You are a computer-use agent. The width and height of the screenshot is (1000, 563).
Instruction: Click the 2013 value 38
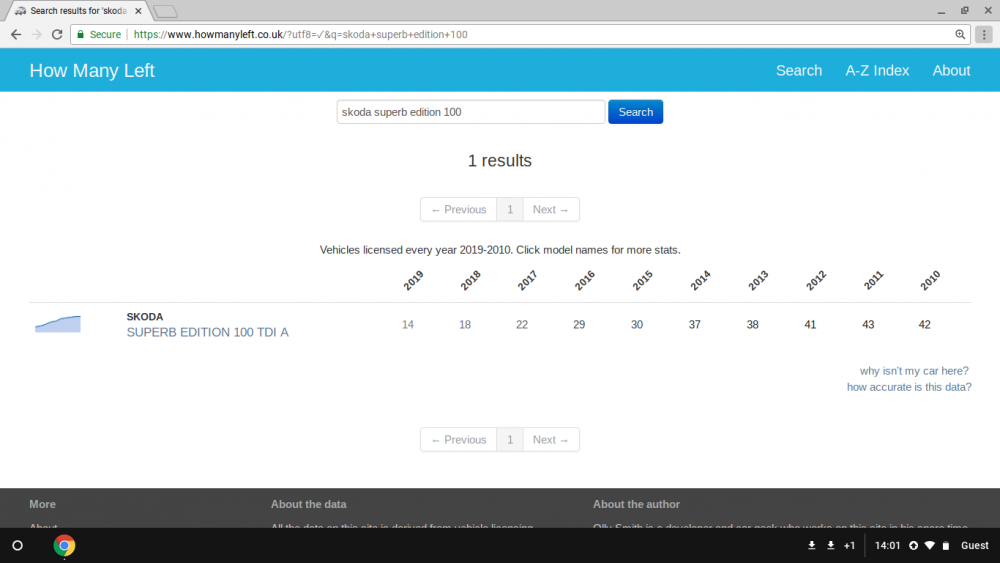tap(753, 325)
